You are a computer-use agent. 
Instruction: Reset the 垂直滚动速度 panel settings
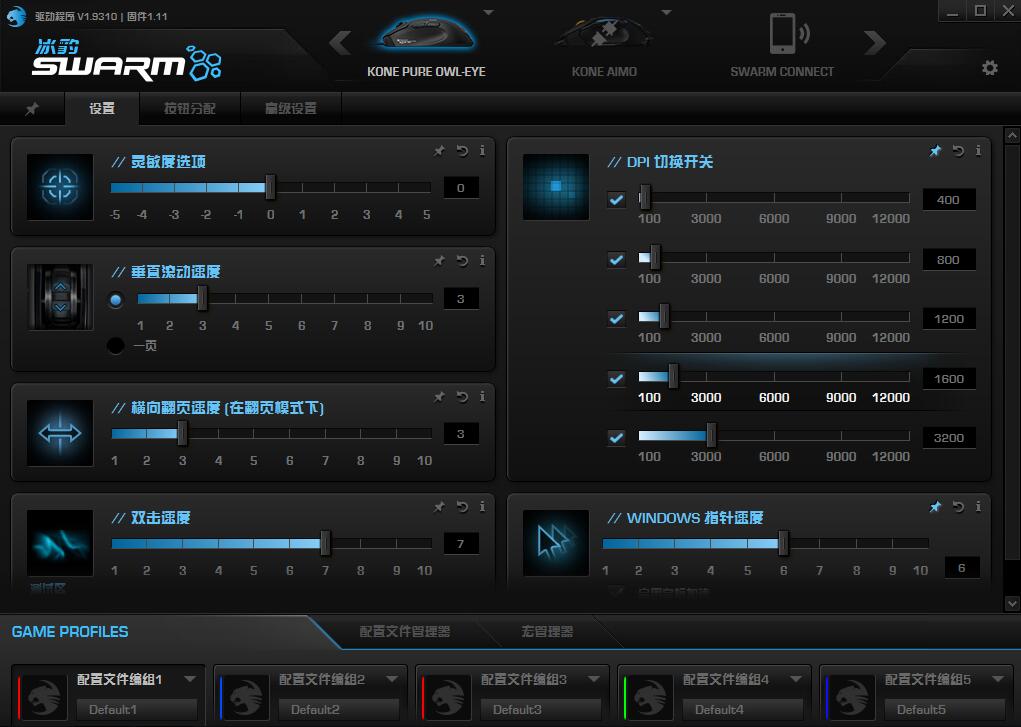click(x=462, y=261)
